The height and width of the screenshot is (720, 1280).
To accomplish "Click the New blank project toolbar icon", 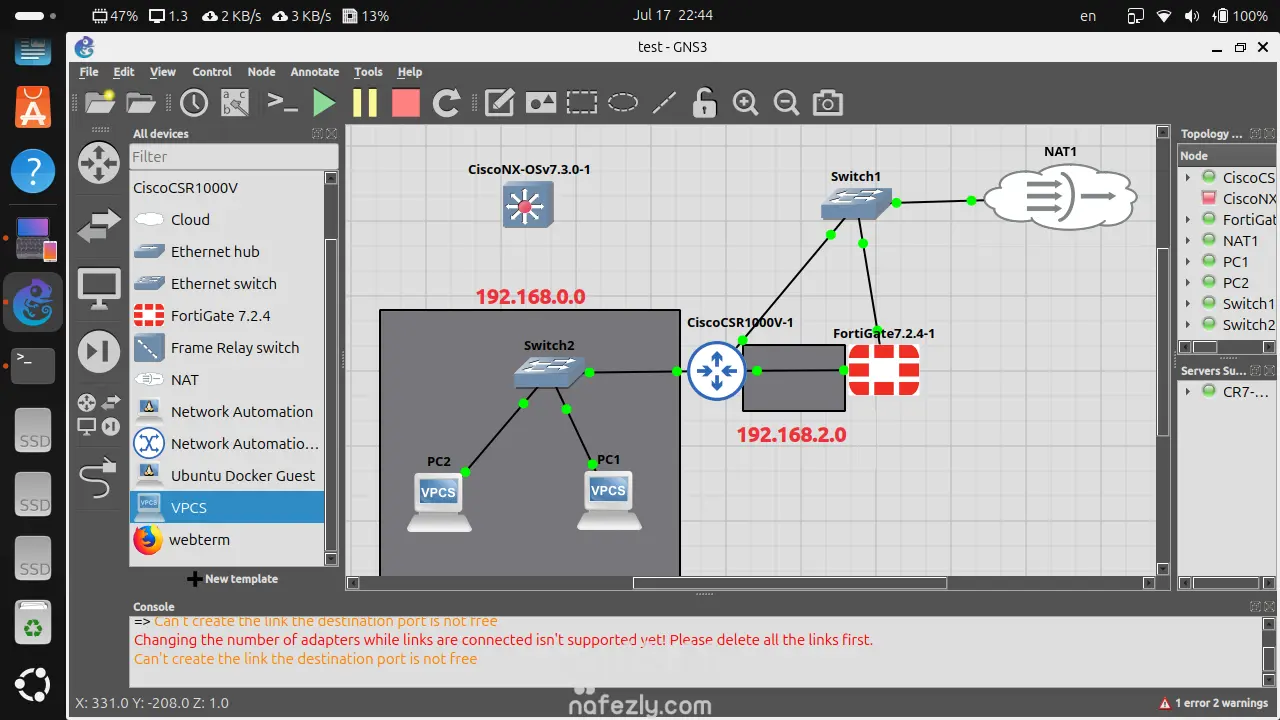I will [100, 102].
